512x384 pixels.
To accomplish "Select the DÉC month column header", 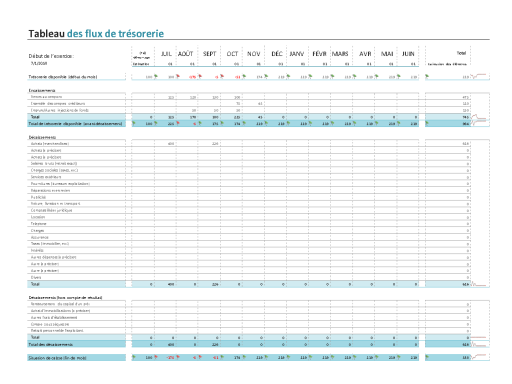I will 277,54.
